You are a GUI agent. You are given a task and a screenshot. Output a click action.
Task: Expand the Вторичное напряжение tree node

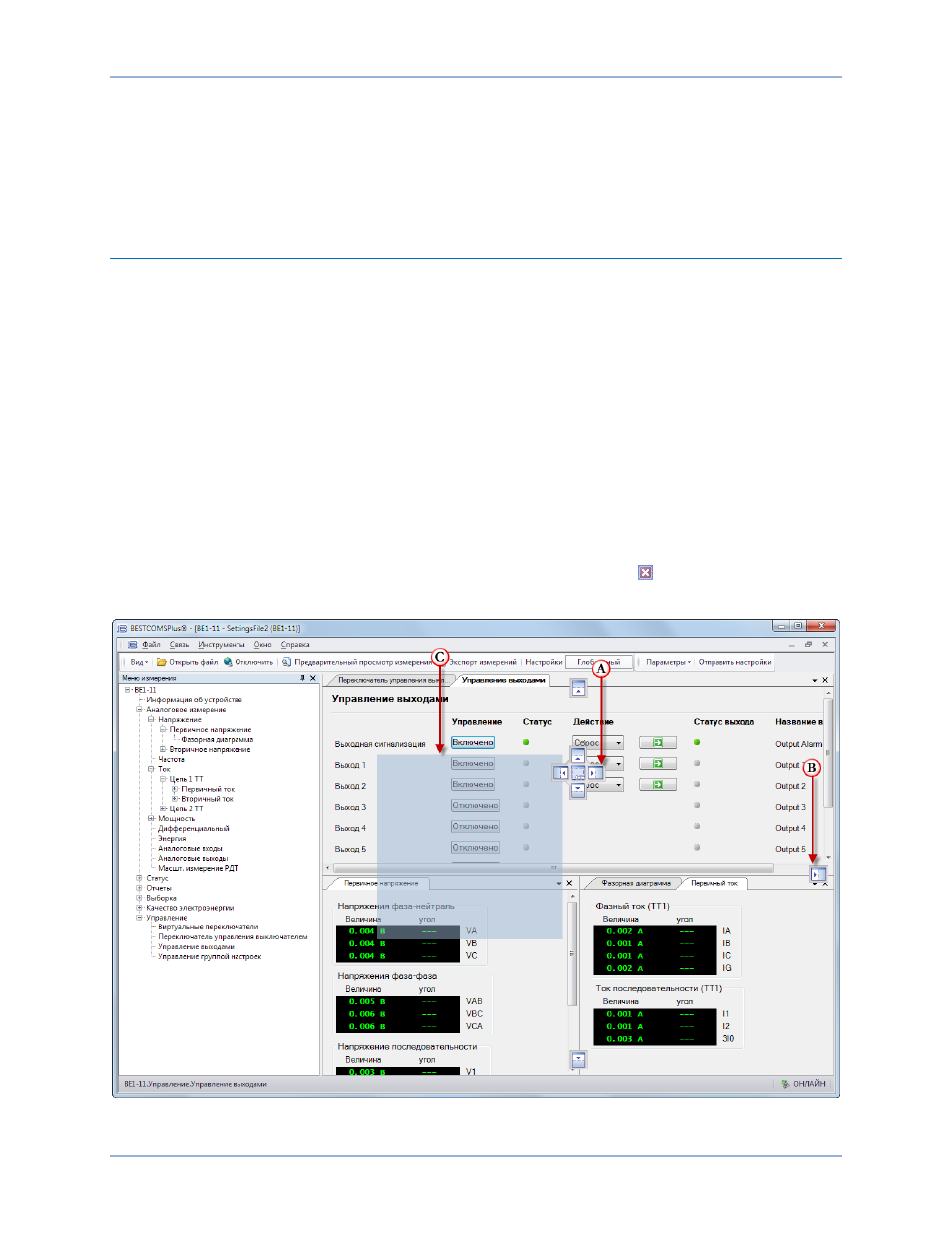pos(163,749)
